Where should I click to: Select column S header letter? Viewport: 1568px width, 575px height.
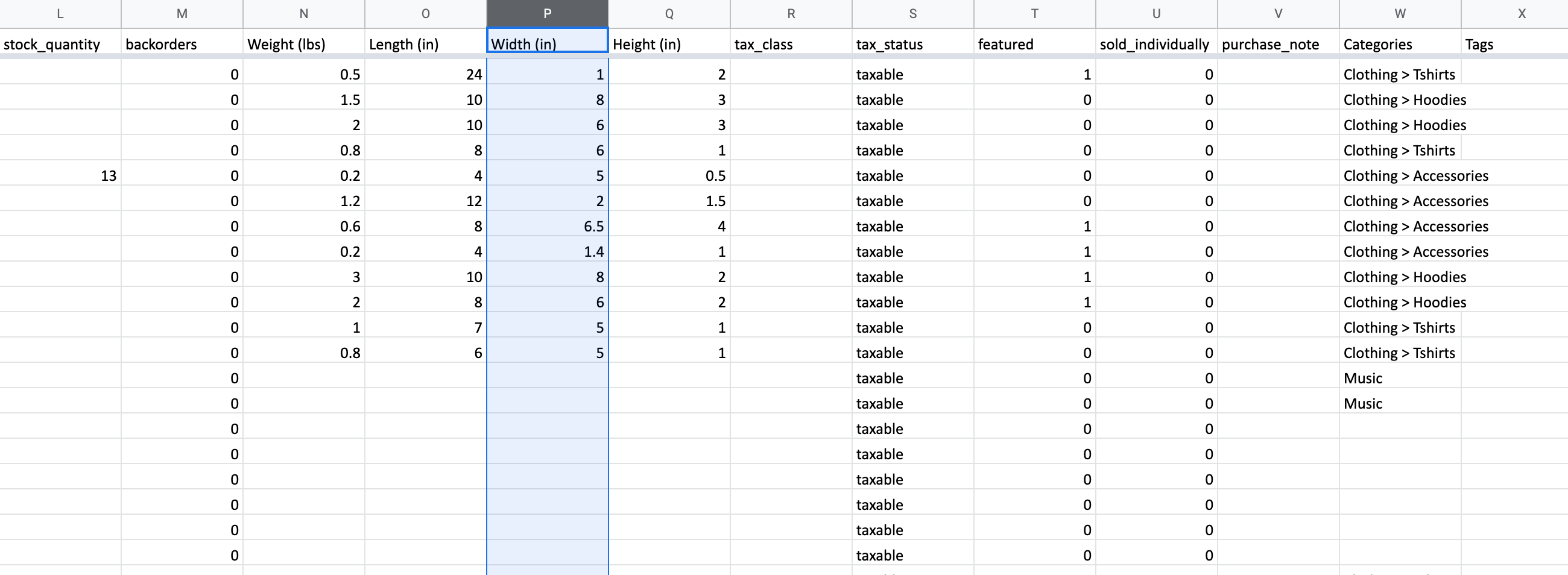[912, 13]
